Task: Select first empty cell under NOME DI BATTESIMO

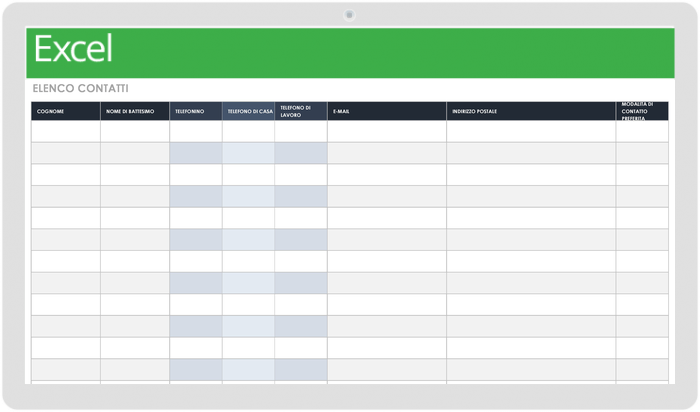Action: tap(135, 131)
